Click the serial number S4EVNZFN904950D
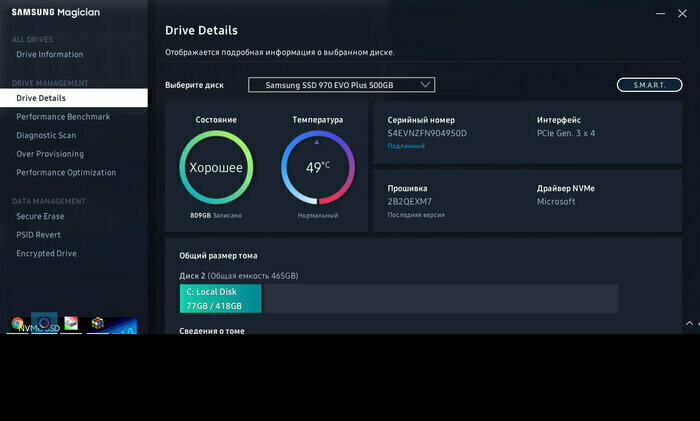The width and height of the screenshot is (700, 421). coord(427,133)
